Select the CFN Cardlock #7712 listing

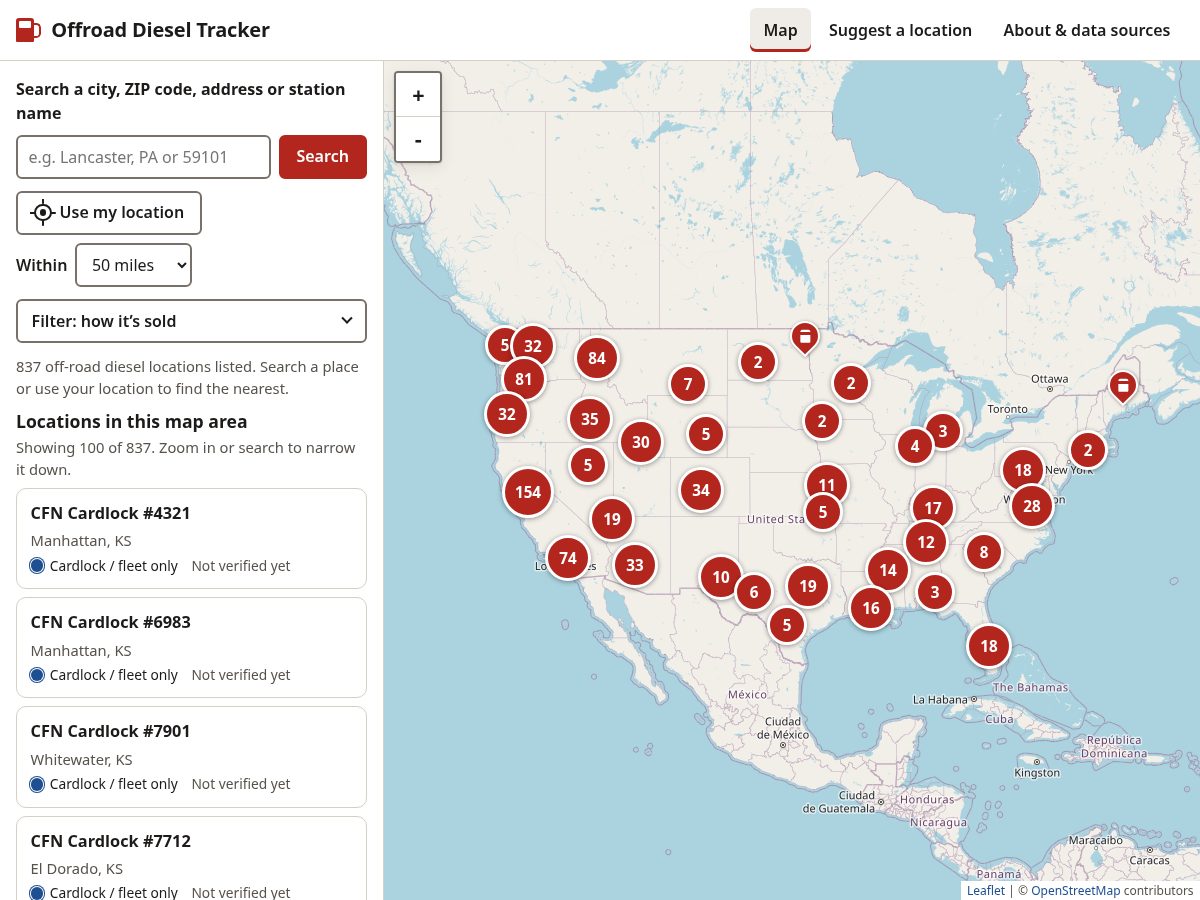pyautogui.click(x=191, y=858)
